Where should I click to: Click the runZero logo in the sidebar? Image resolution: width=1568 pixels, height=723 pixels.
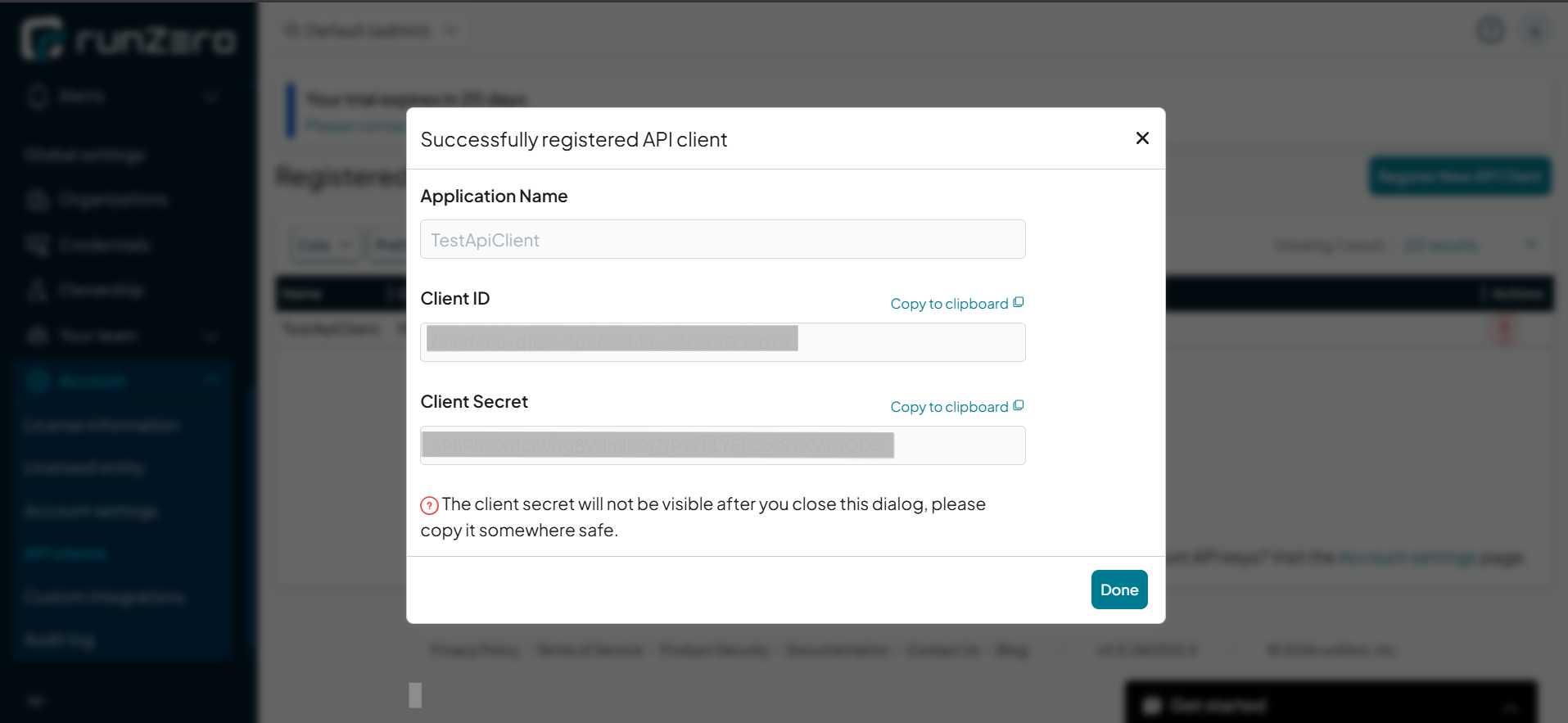(x=127, y=38)
